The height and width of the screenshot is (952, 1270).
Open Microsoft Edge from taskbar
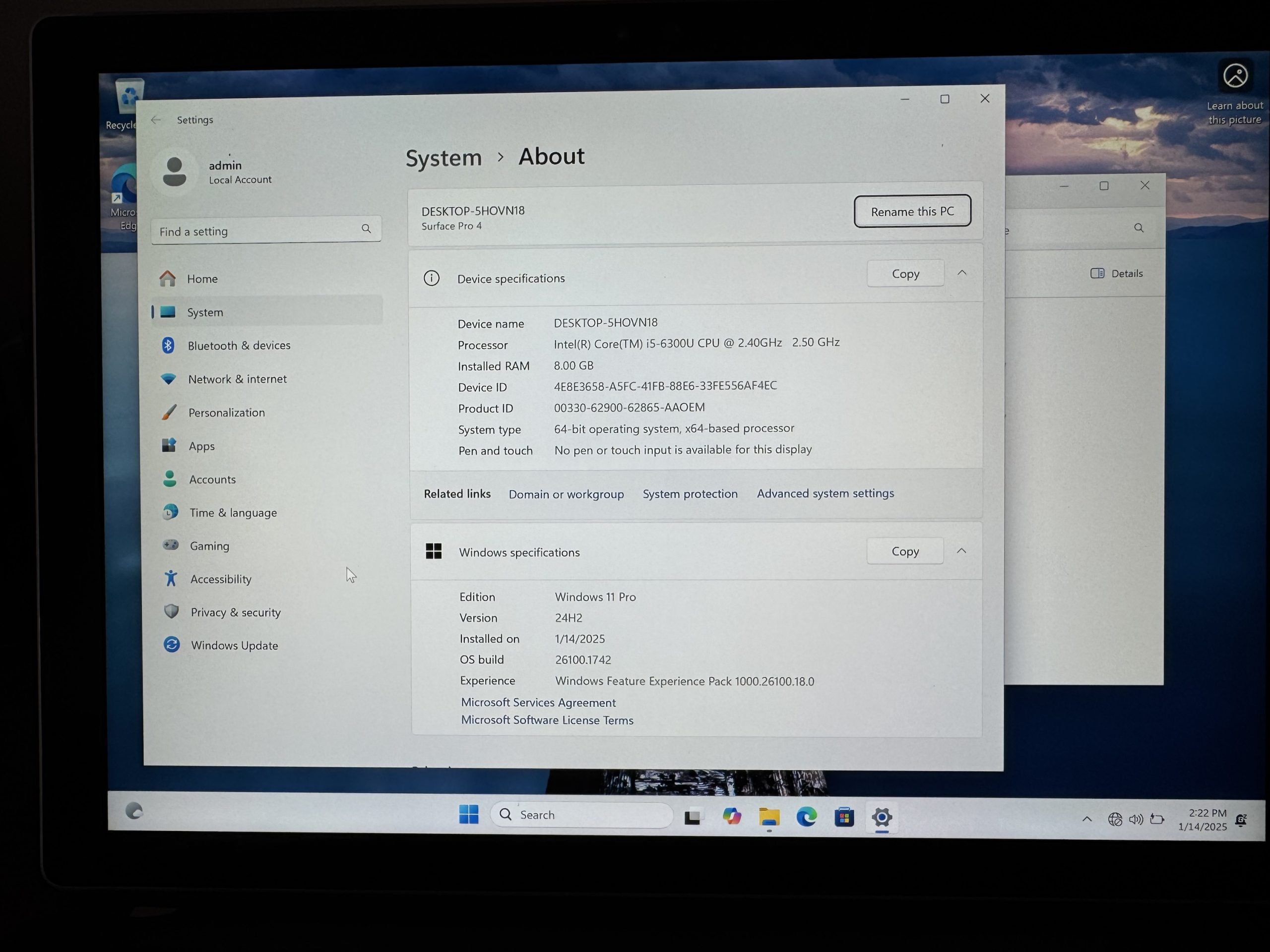[806, 817]
